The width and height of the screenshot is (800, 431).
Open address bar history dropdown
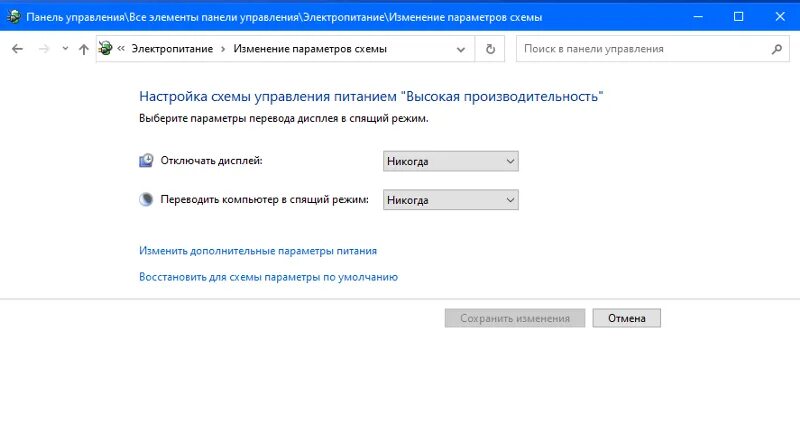461,49
